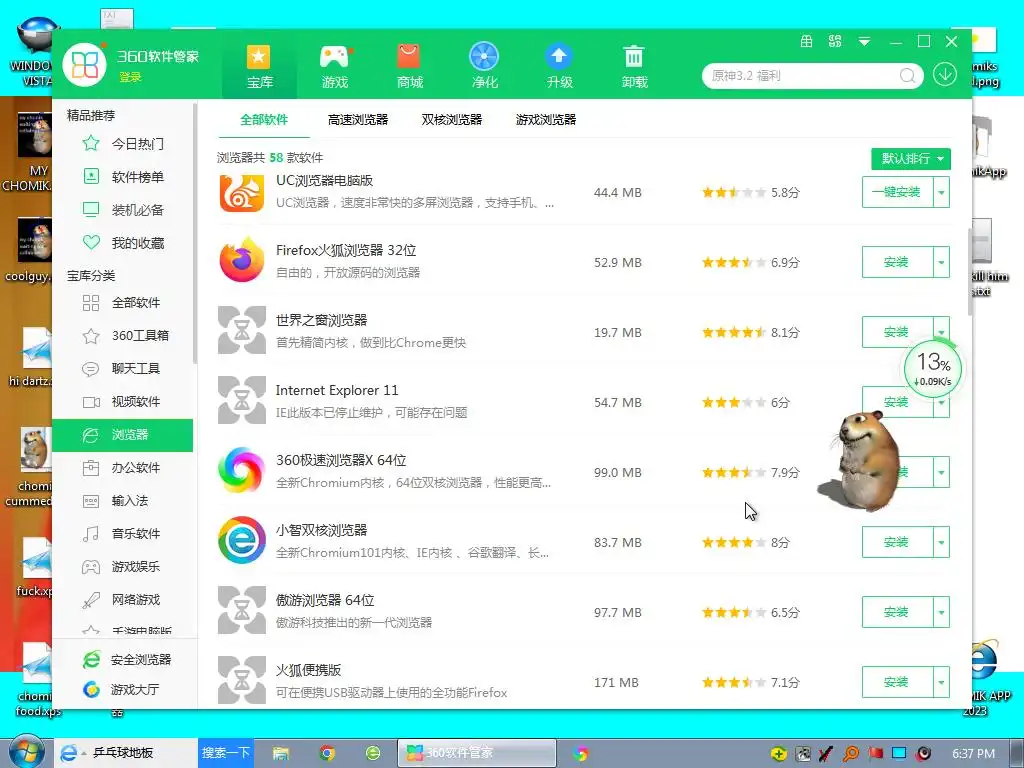
Task: Install 世界之窗浏览器
Action: click(897, 332)
